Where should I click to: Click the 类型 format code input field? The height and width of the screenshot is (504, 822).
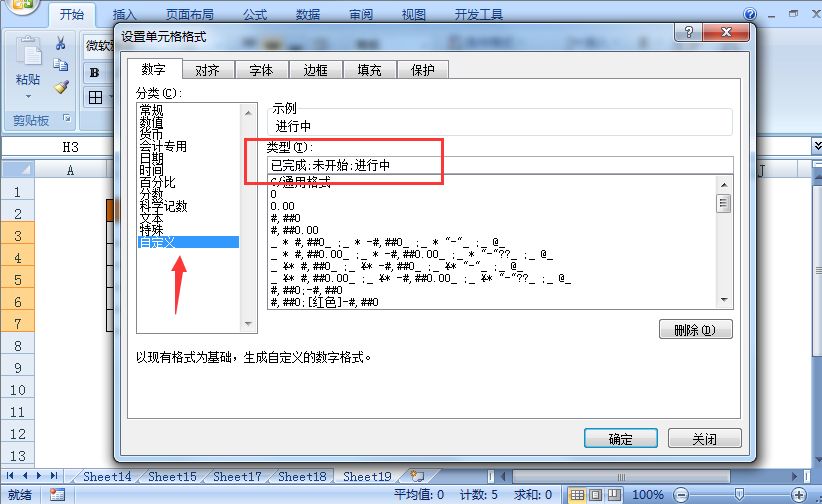(500, 165)
